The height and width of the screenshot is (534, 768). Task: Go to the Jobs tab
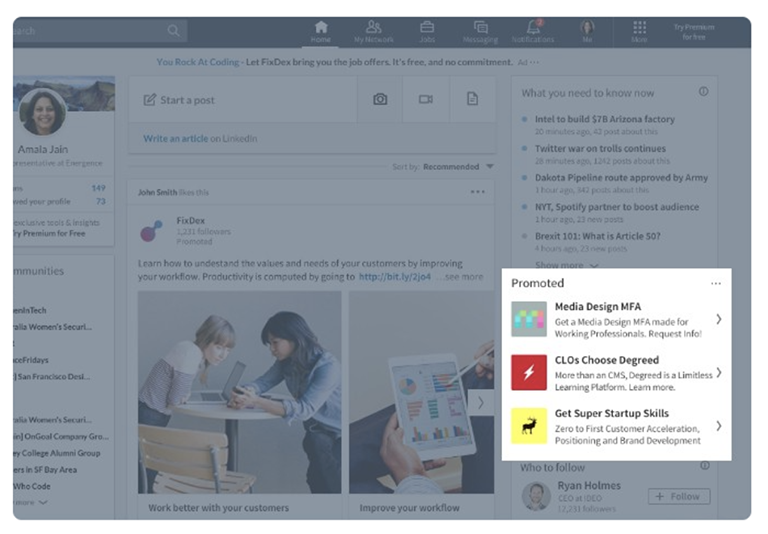tap(427, 32)
